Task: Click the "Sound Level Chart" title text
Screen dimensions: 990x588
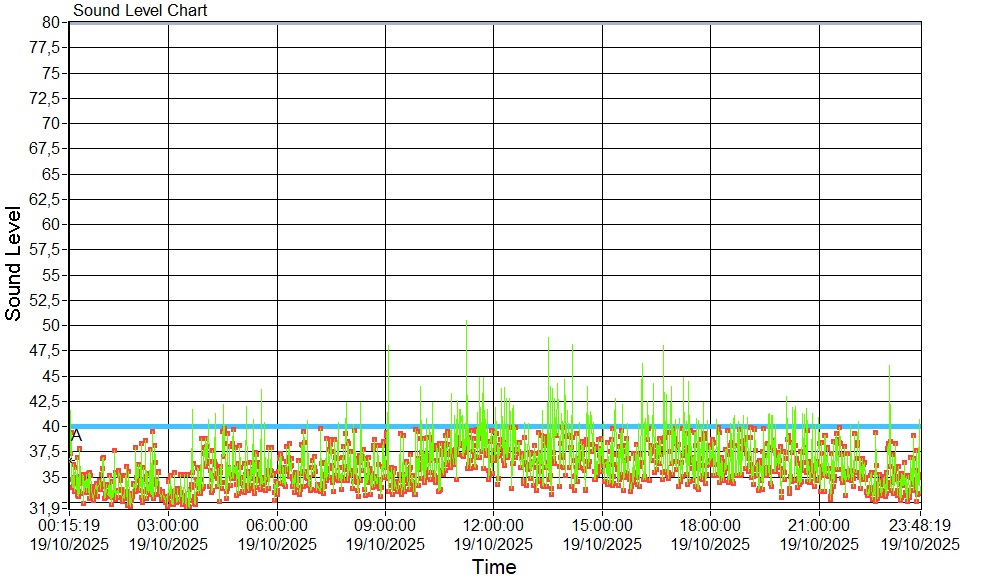Action: click(140, 11)
